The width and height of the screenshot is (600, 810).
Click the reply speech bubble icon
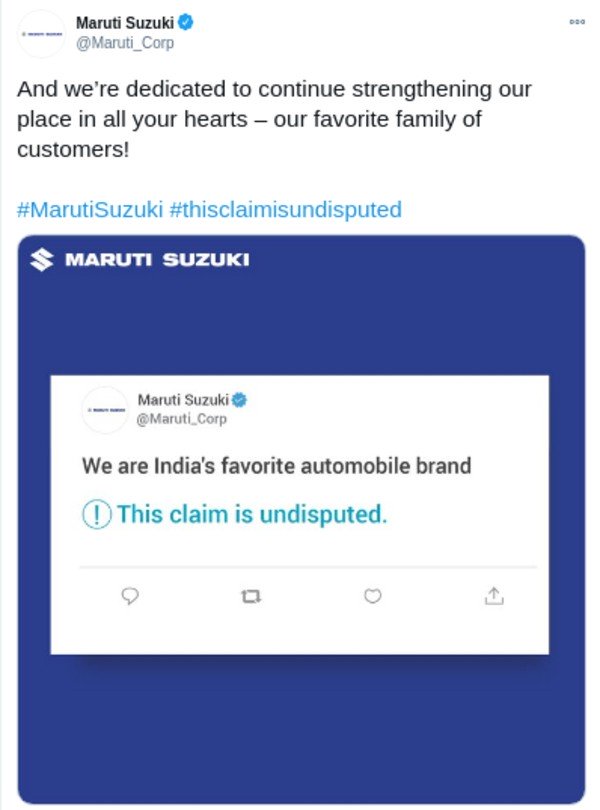pyautogui.click(x=130, y=596)
